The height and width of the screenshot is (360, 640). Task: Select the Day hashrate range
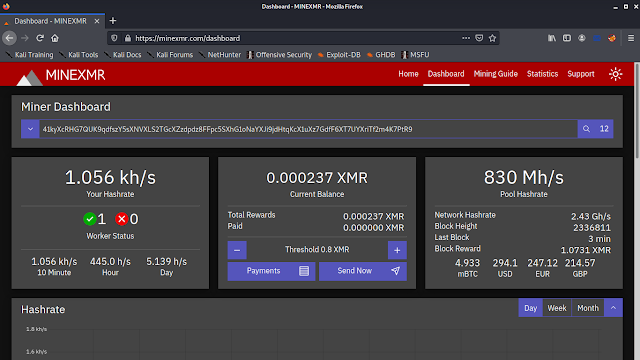(530, 308)
